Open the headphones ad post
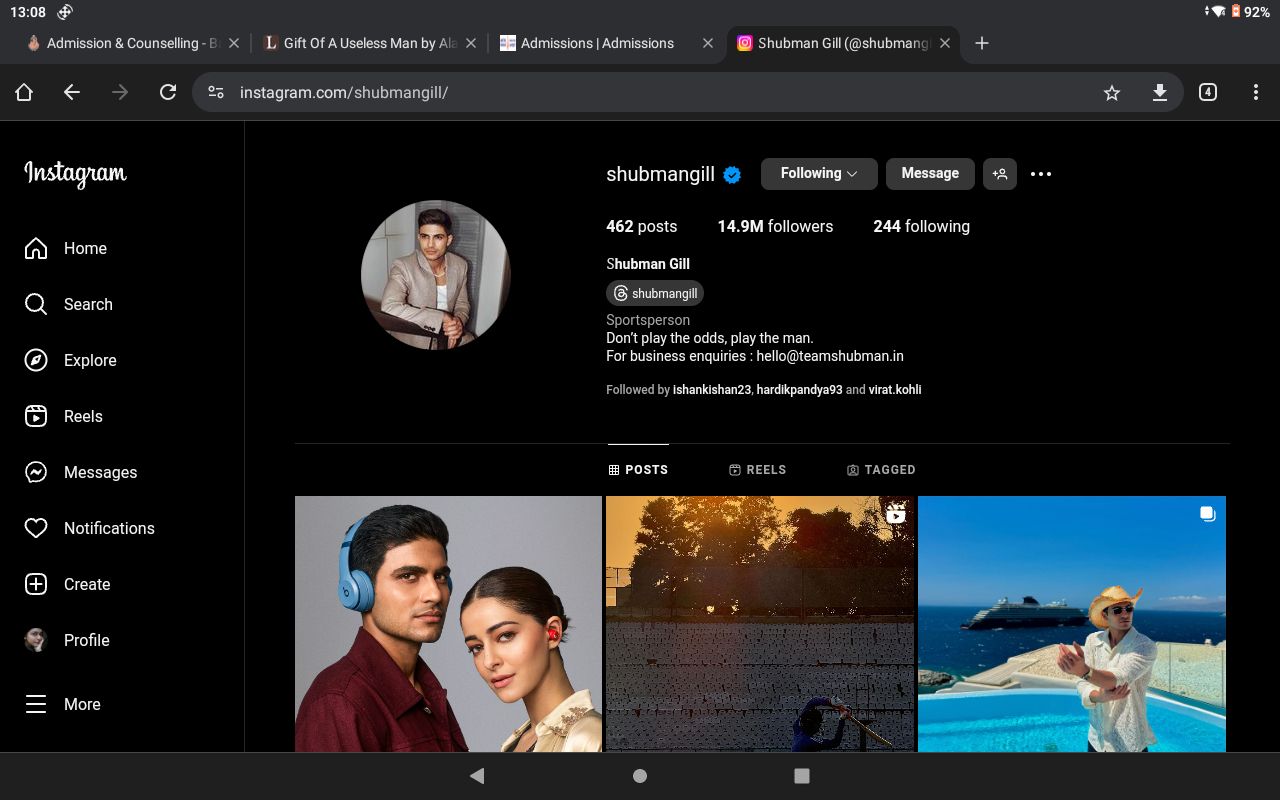The image size is (1280, 800). pos(448,624)
